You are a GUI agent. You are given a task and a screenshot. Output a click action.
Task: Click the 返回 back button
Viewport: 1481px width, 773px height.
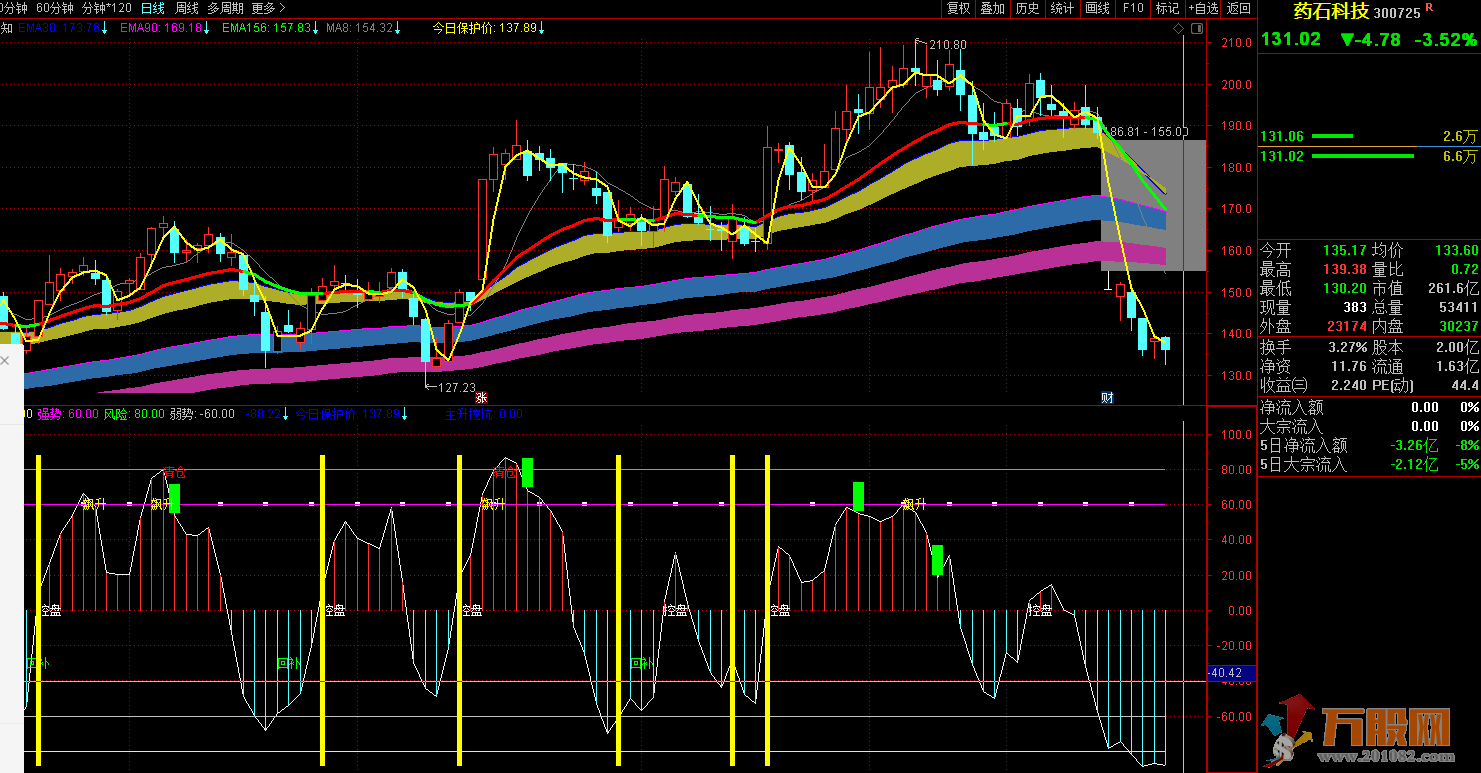[x=1239, y=8]
